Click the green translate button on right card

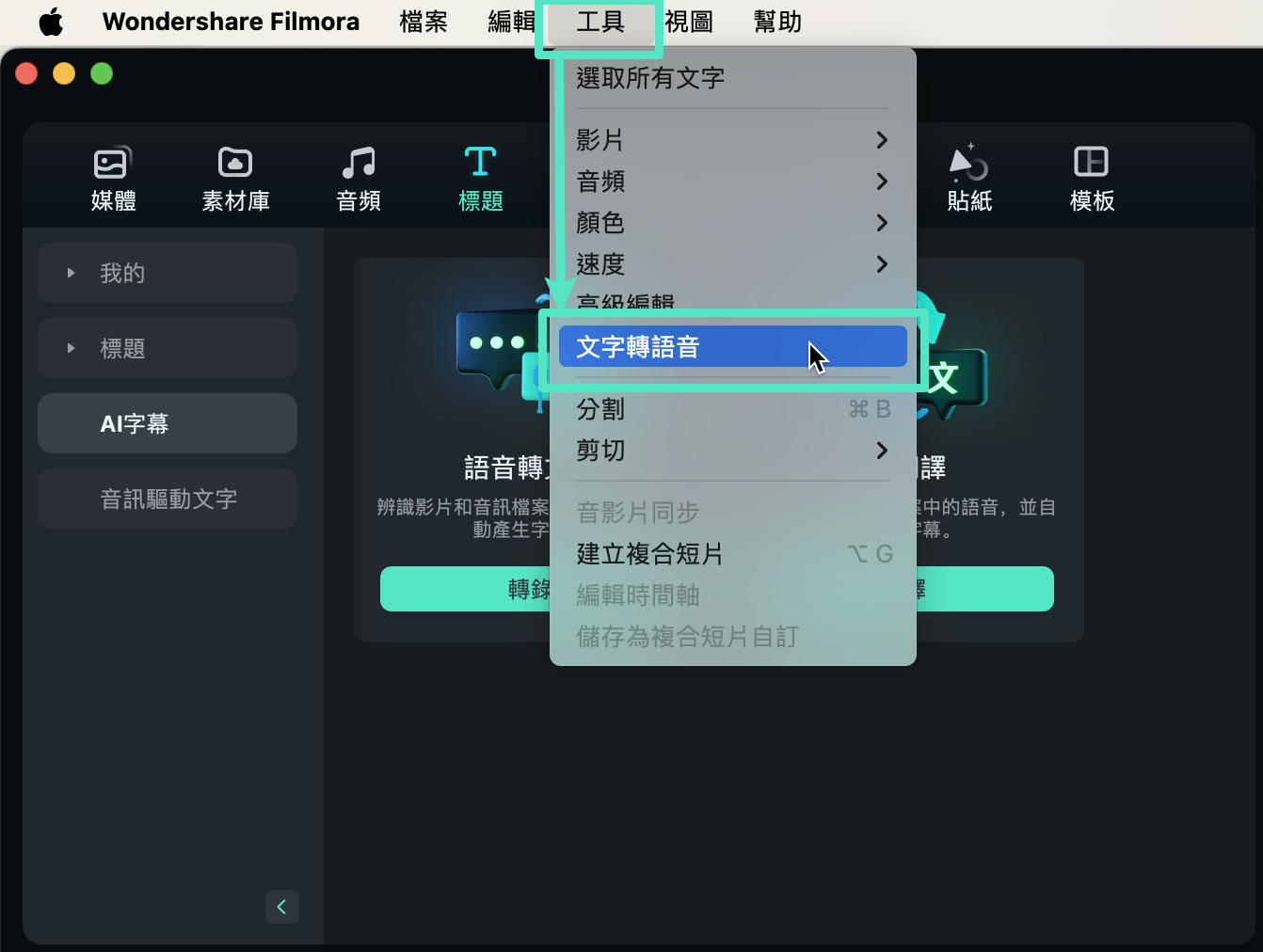click(984, 589)
